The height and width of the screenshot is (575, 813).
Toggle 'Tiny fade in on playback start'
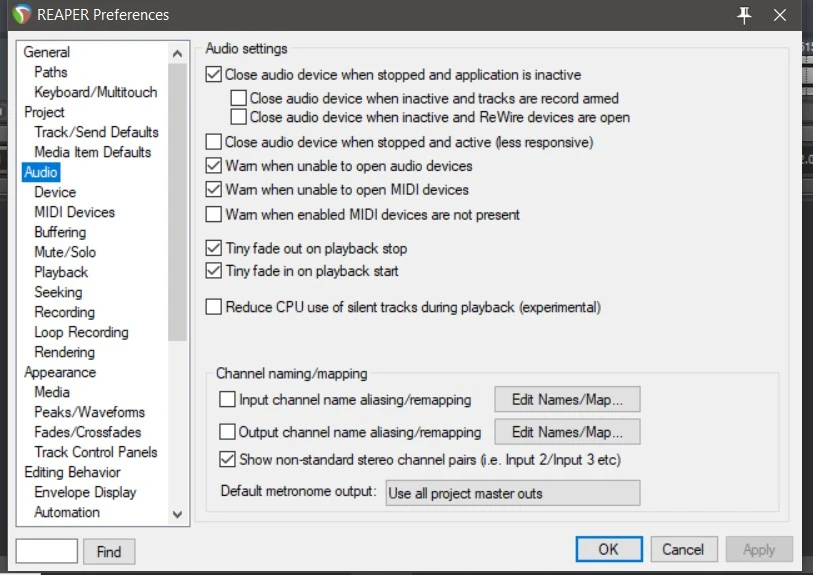(214, 270)
